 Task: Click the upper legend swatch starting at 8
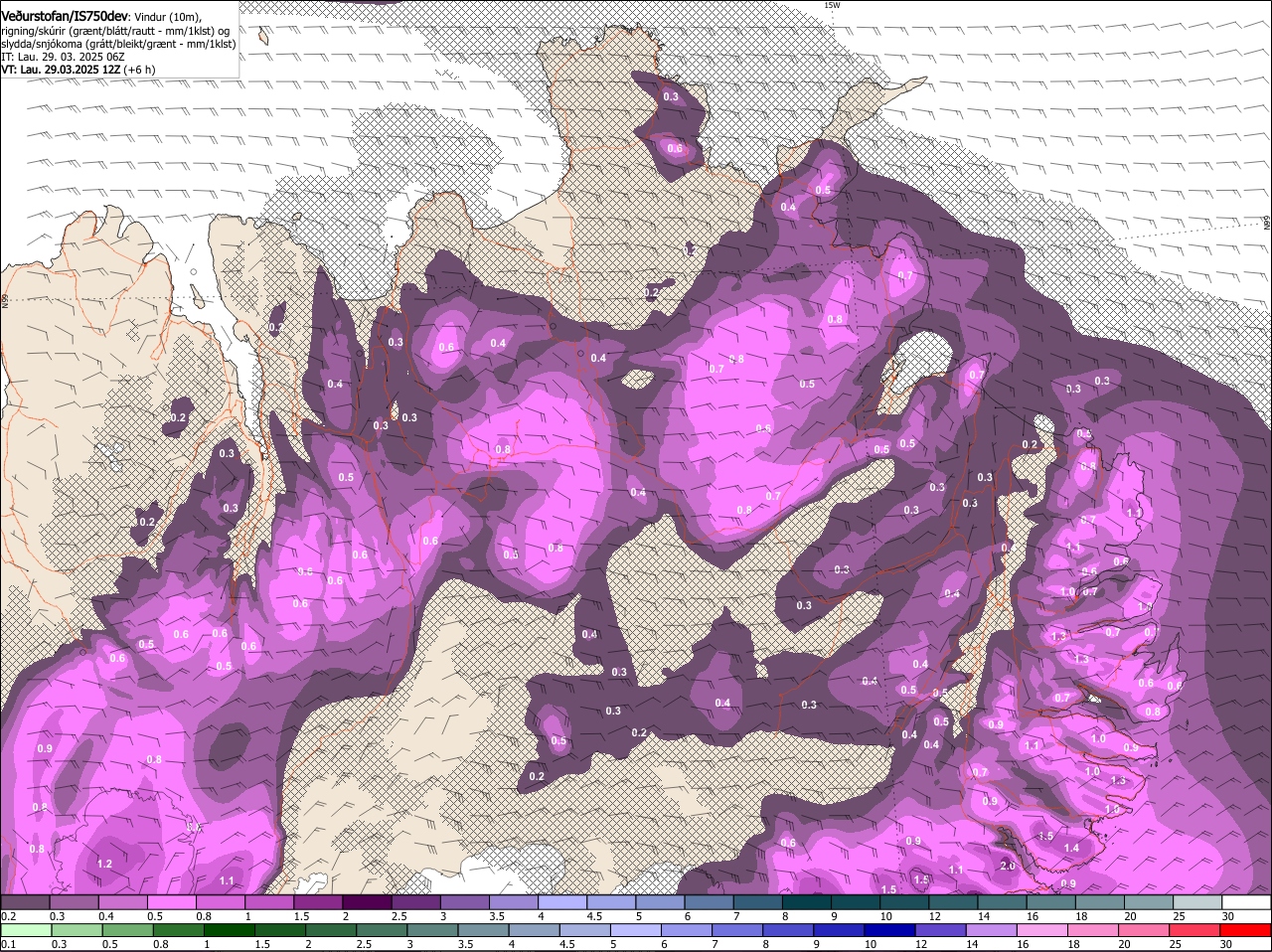pos(807,902)
